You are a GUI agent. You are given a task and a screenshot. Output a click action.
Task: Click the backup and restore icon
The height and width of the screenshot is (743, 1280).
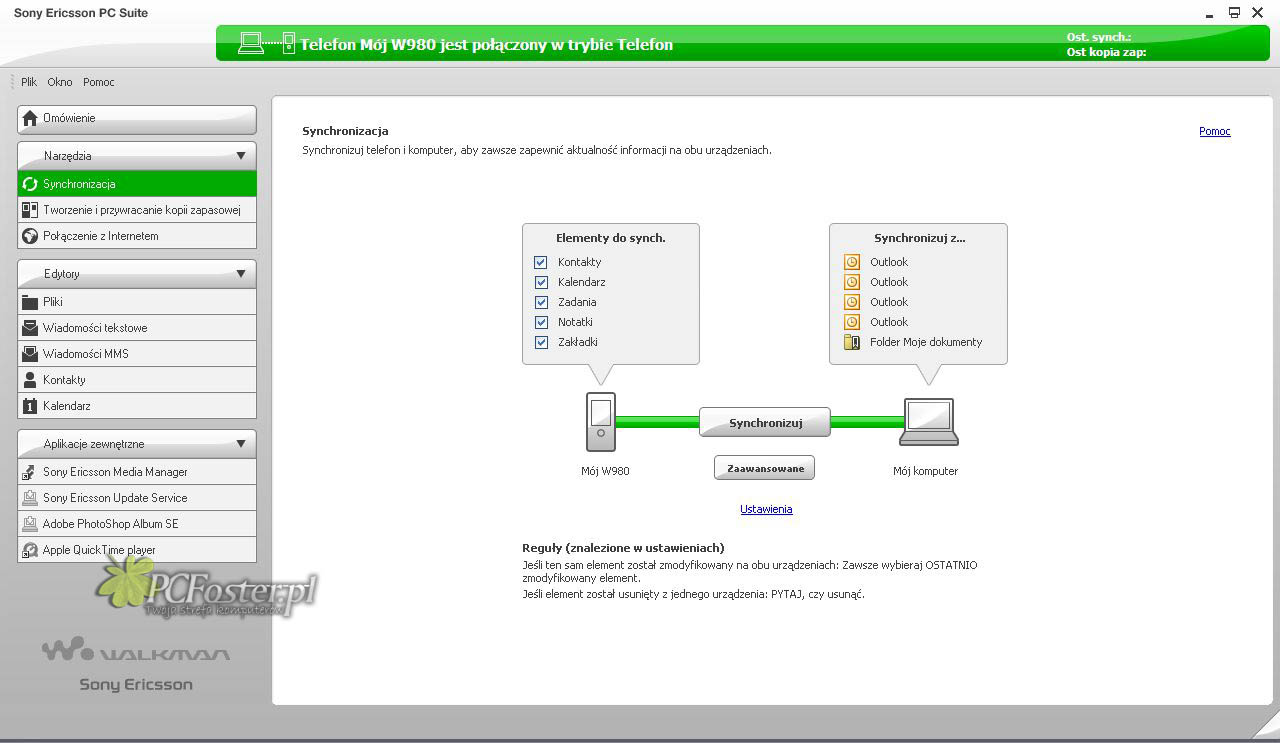[30, 210]
